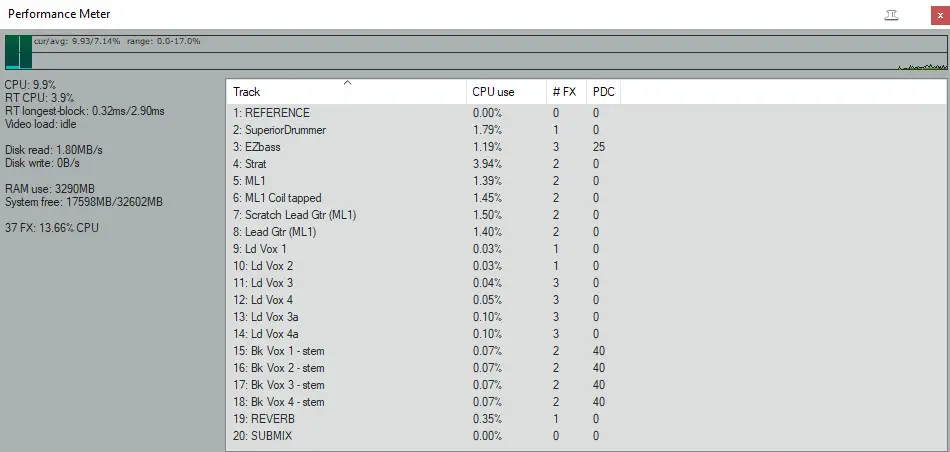Select the 9: Ld Vox 1 row
The width and height of the screenshot is (950, 452).
coord(586,248)
